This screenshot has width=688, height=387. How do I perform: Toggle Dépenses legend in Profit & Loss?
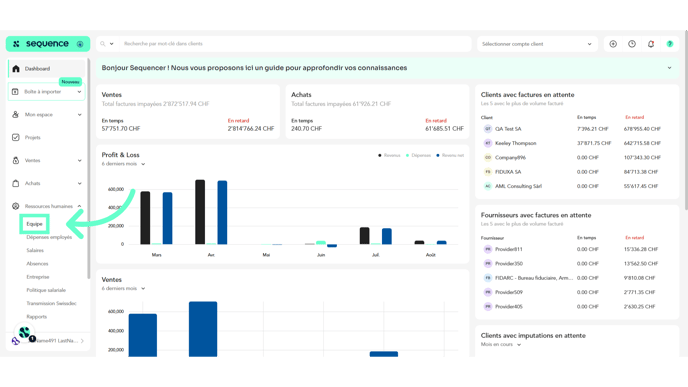(x=418, y=155)
